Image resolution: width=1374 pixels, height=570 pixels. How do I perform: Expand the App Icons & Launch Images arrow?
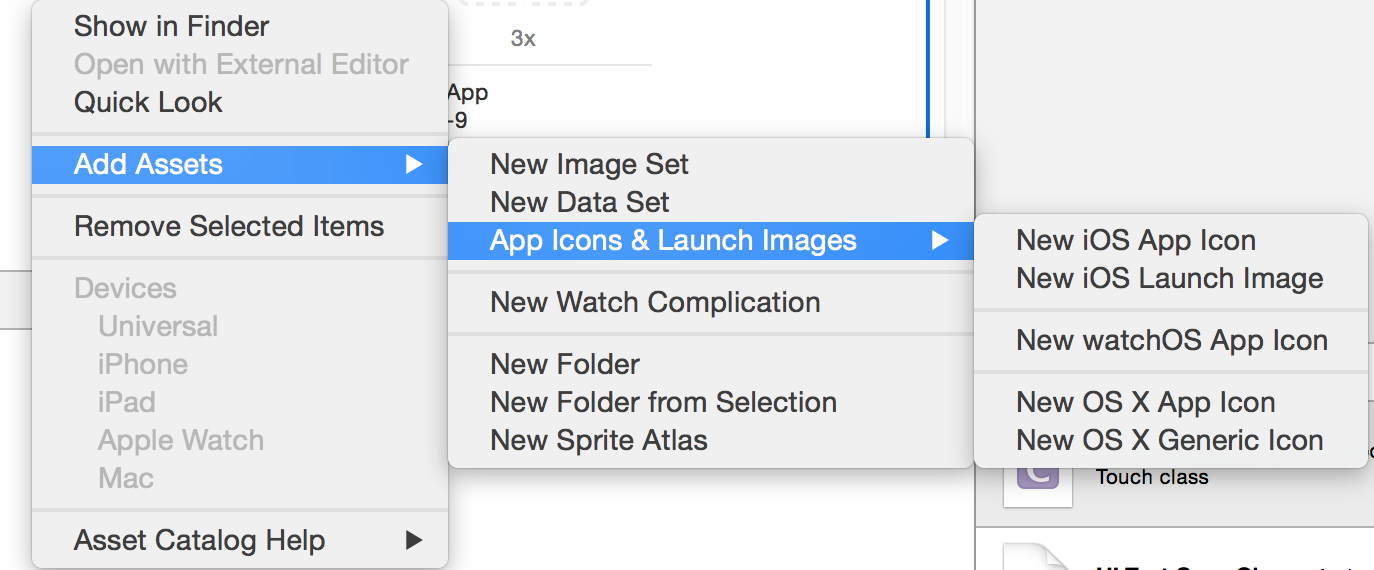pyautogui.click(x=940, y=241)
